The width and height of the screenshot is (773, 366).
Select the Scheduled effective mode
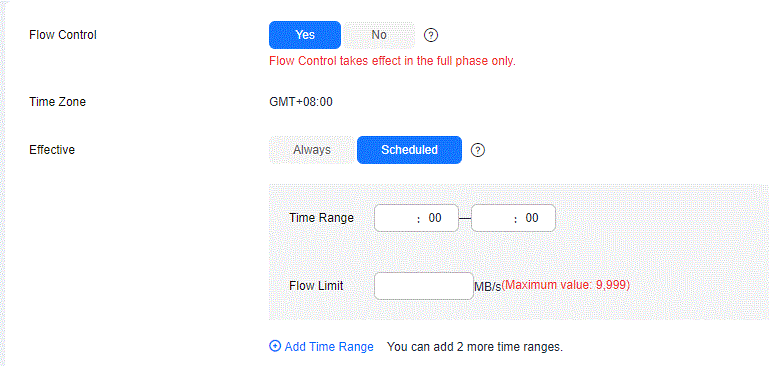point(409,150)
